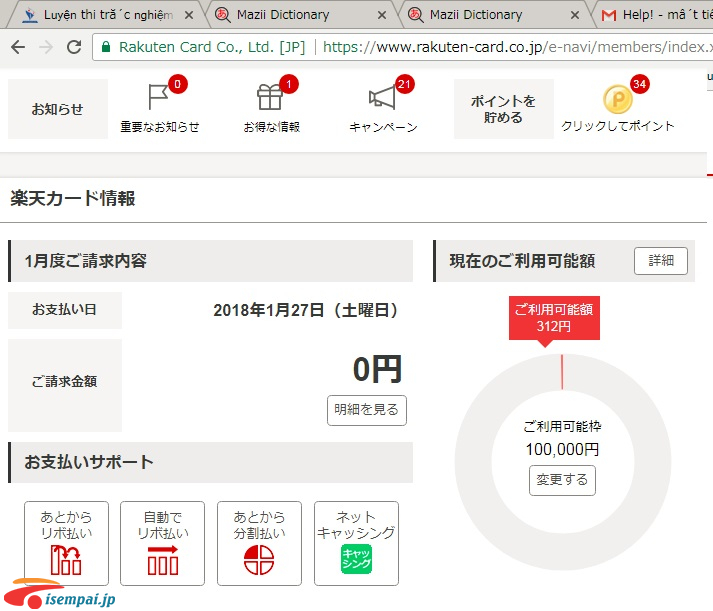The height and width of the screenshot is (611, 713).
Task: Open the あとから分割払い payment option
Action: [259, 543]
